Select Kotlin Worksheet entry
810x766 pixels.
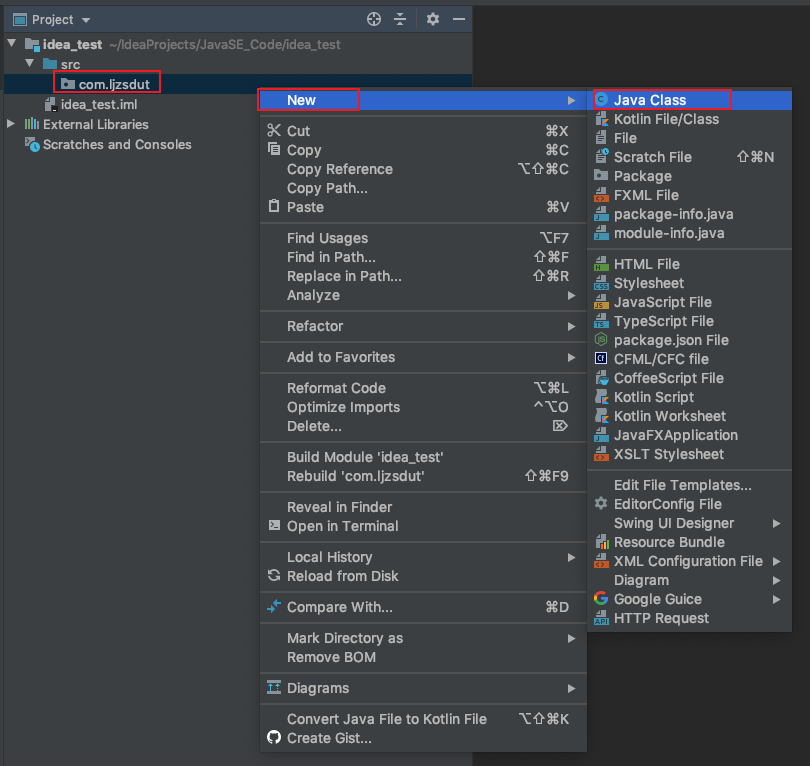pos(690,416)
